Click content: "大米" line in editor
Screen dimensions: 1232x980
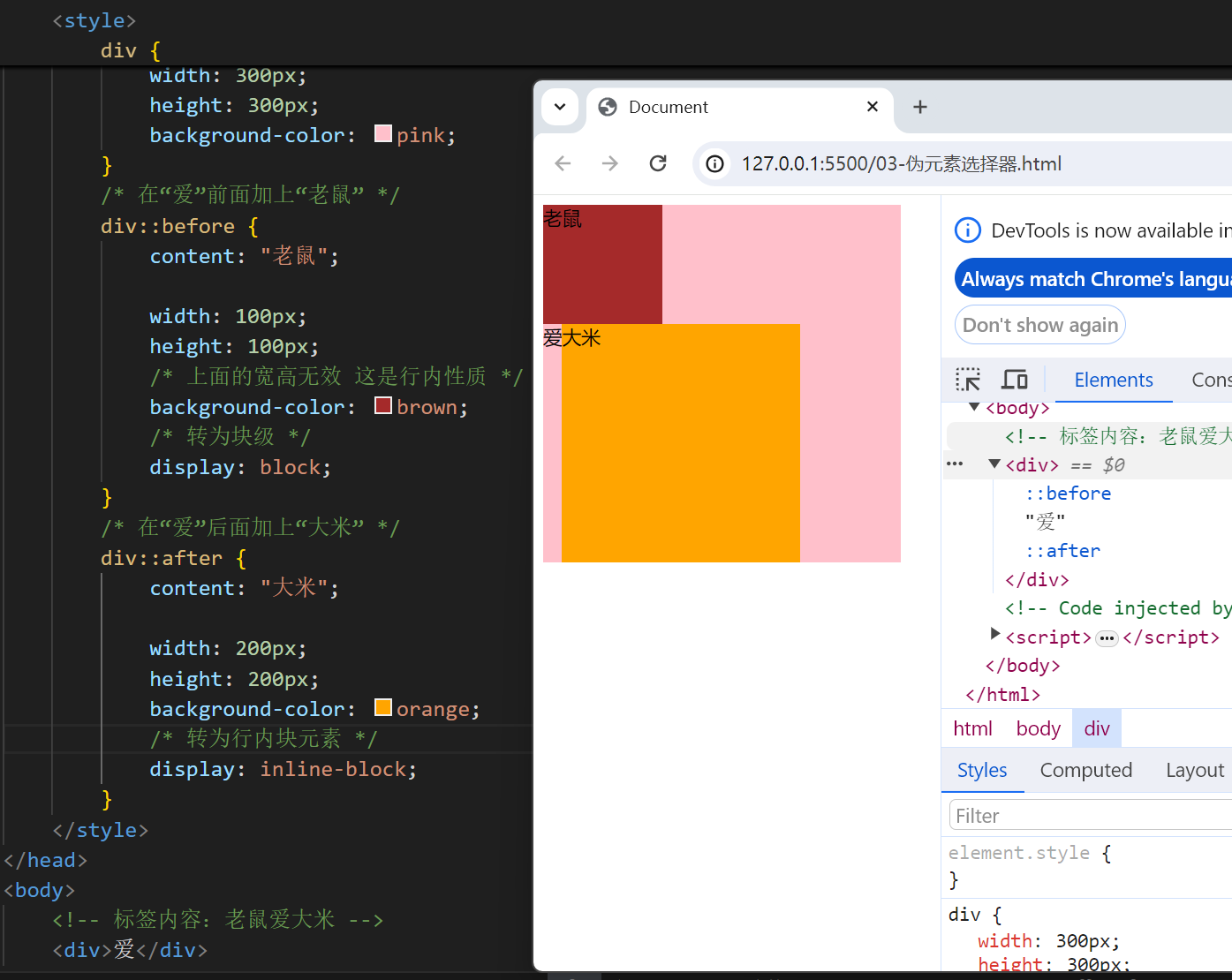pos(245,588)
